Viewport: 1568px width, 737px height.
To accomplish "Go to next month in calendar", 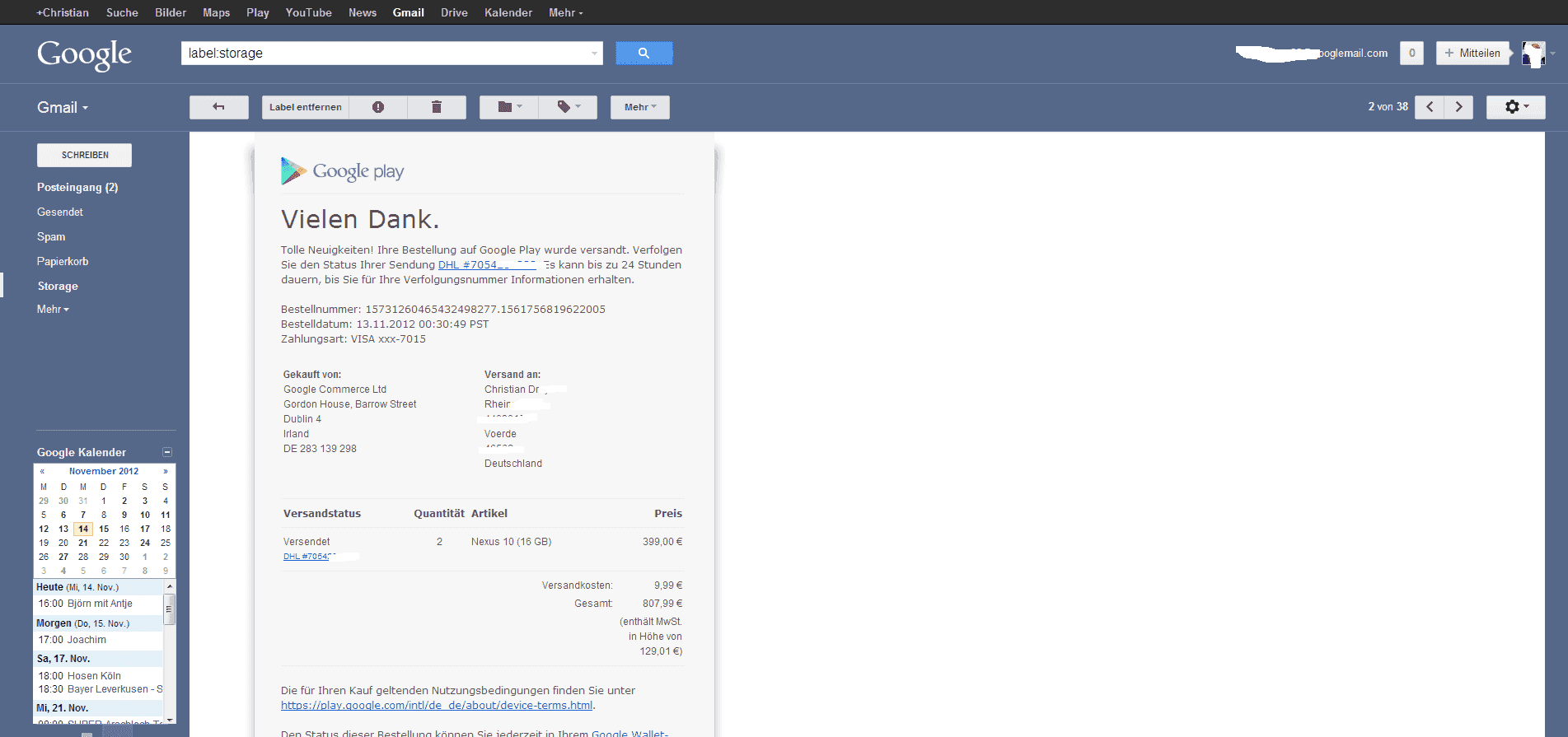I will pyautogui.click(x=166, y=471).
